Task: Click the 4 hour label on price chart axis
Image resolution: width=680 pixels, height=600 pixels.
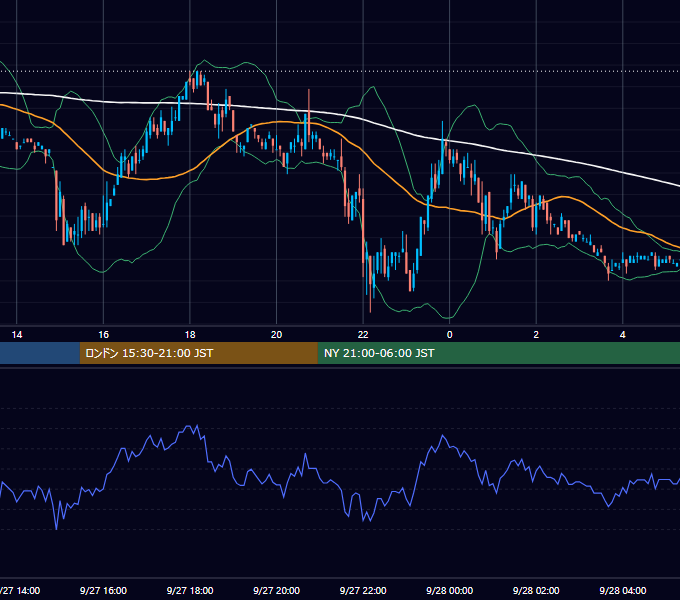Action: 622,335
